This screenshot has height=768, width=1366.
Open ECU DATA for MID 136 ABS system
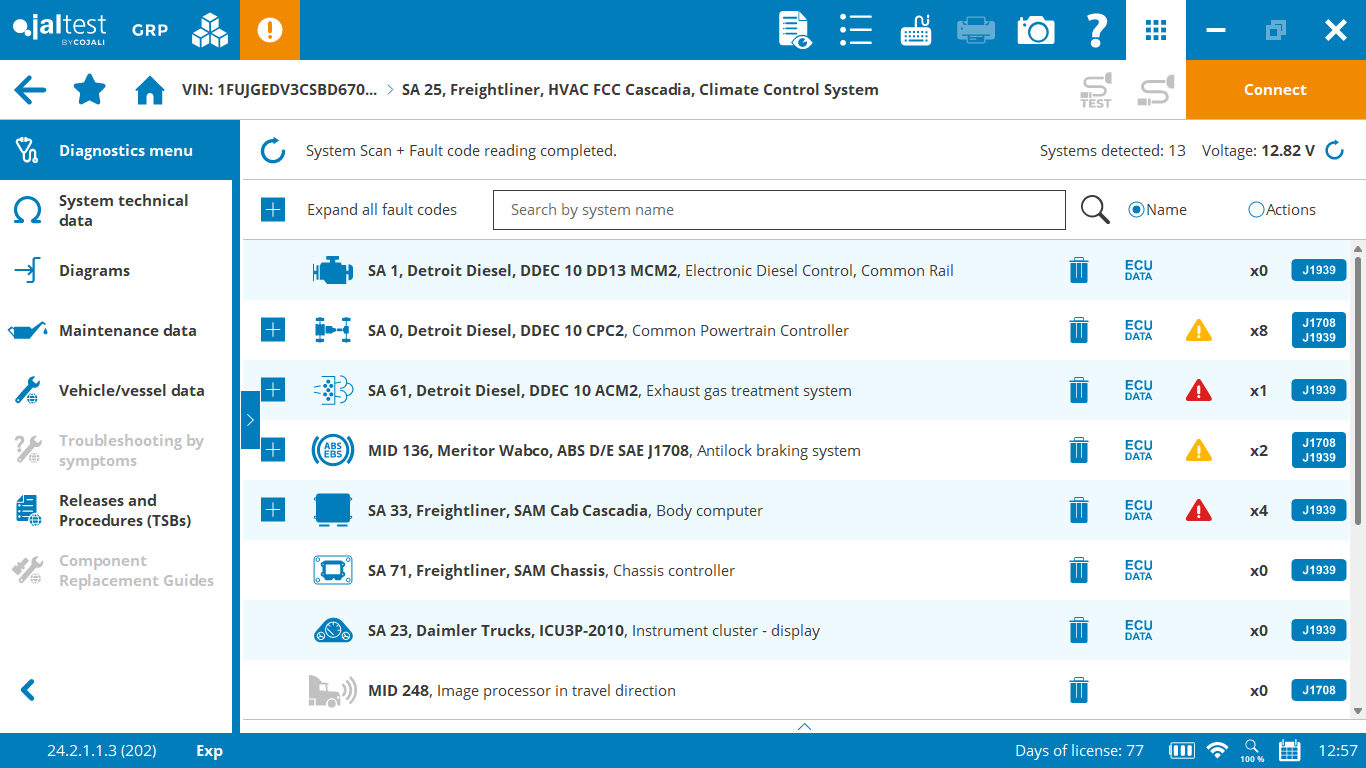1138,450
